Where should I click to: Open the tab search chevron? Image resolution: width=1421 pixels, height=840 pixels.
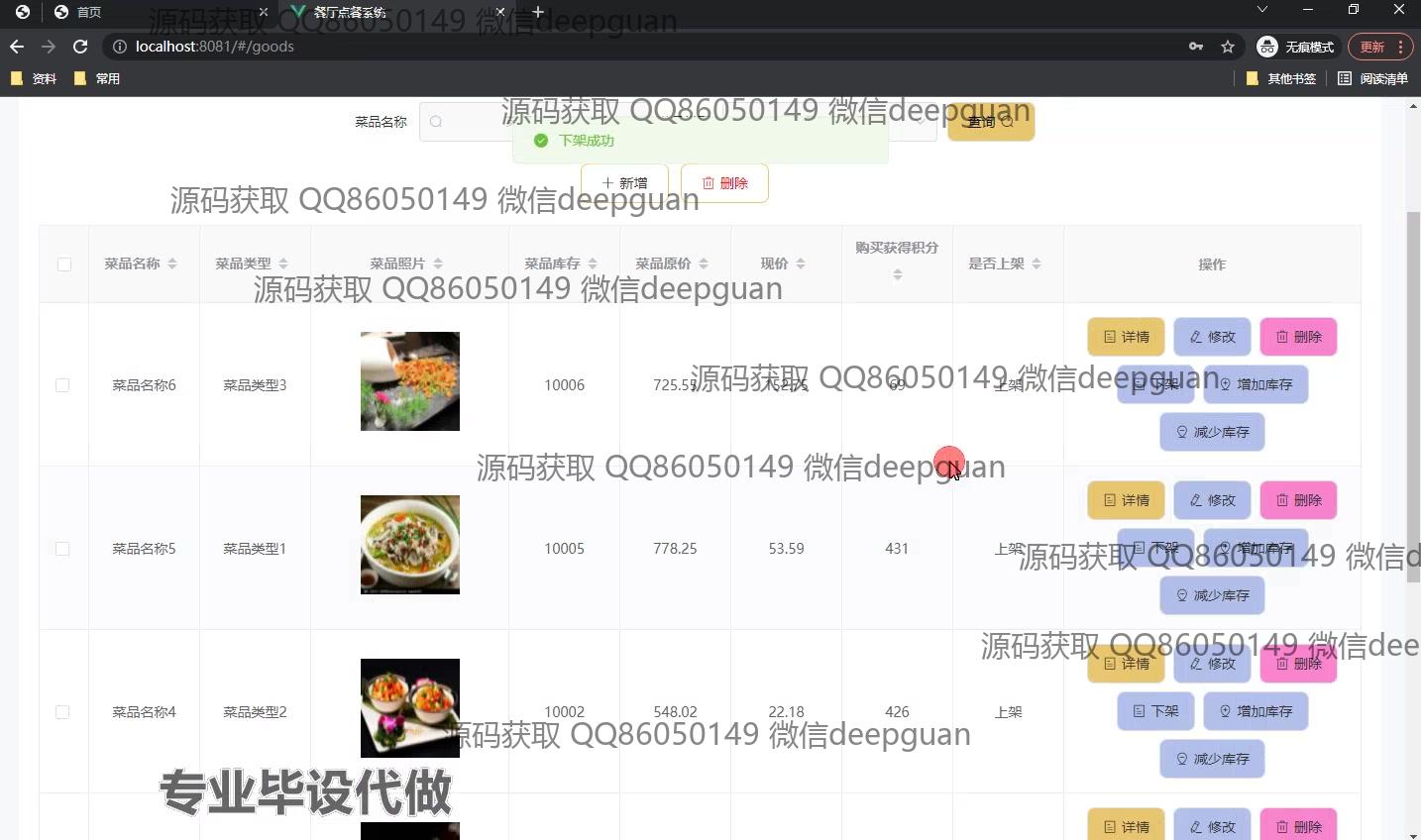(x=1261, y=10)
